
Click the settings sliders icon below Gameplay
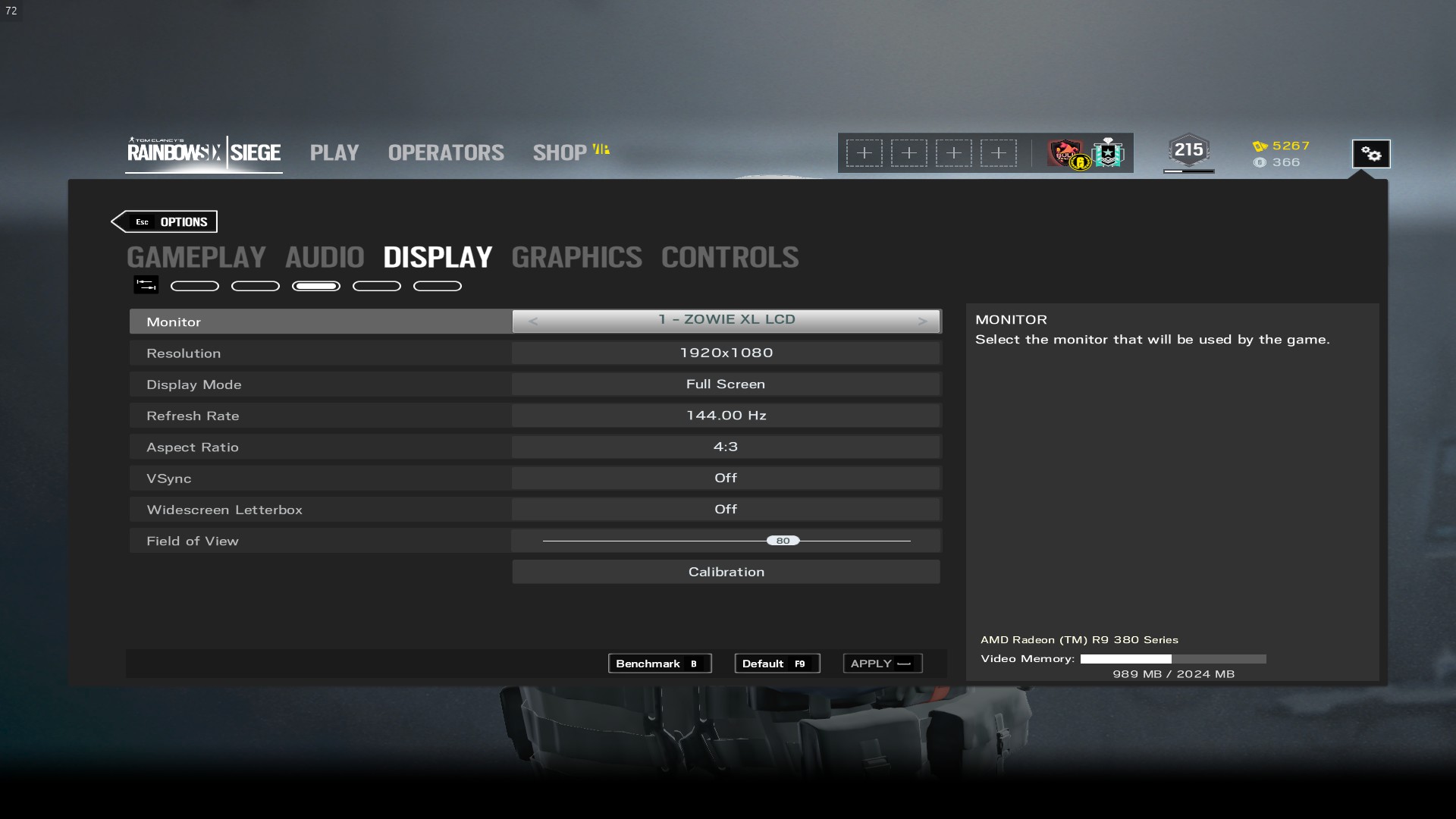click(146, 285)
